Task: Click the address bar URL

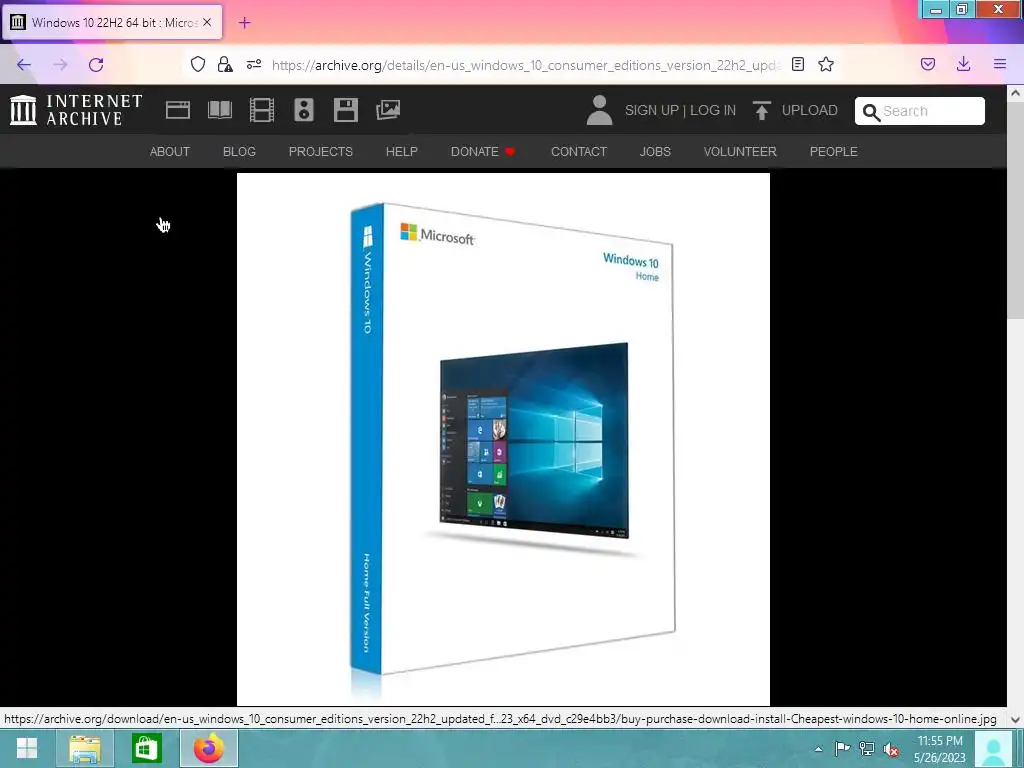Action: [526, 65]
